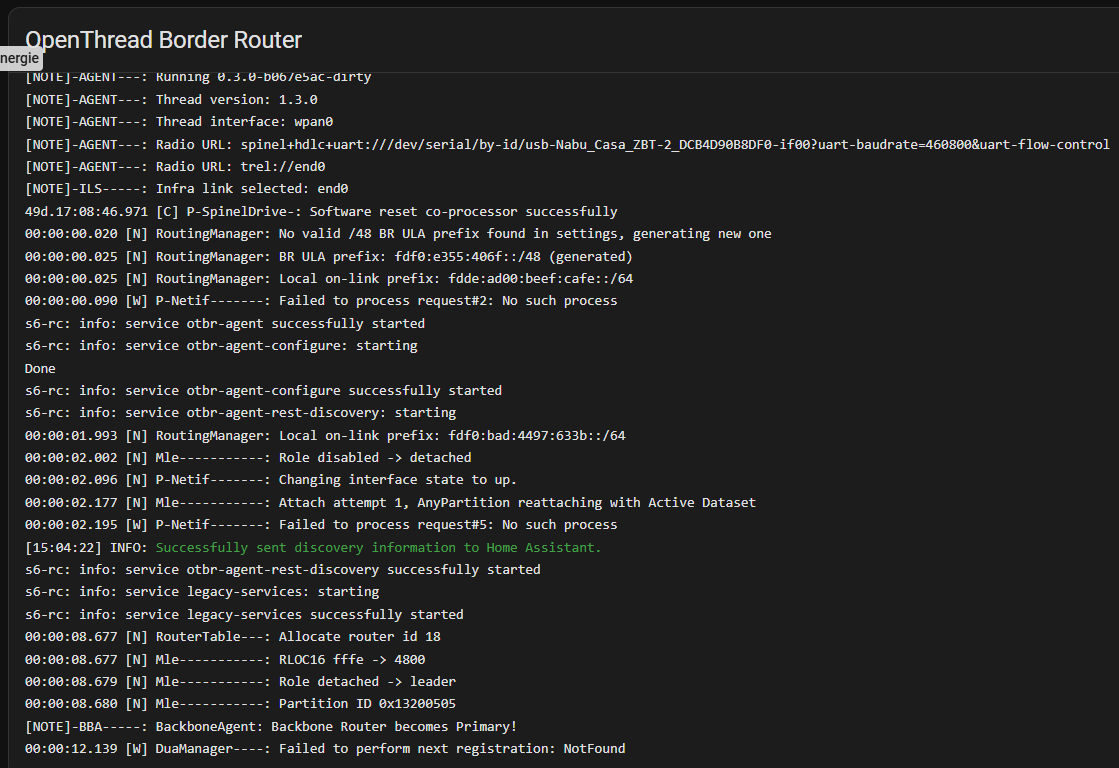The image size is (1119, 768).
Task: Select the Role disabled -> detached line
Action: pos(248,457)
